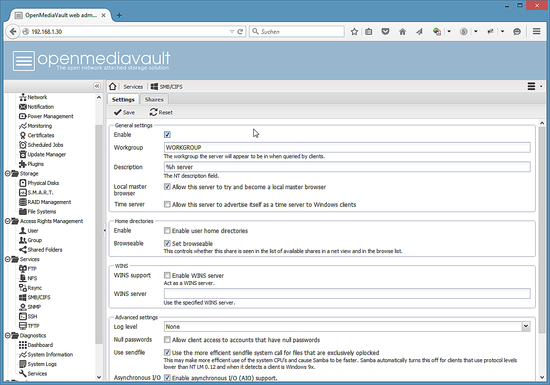
Task: Open Update Manager in sidebar
Action: pos(42,154)
